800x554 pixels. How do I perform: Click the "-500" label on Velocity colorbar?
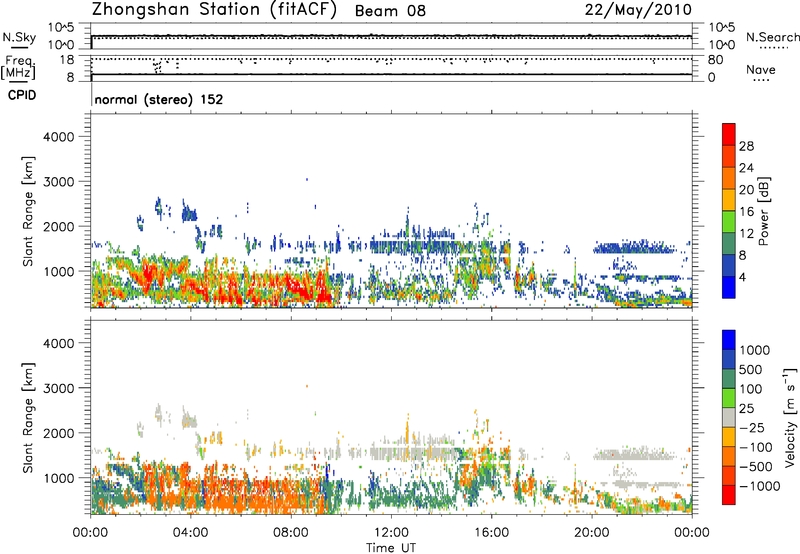[x=756, y=467]
